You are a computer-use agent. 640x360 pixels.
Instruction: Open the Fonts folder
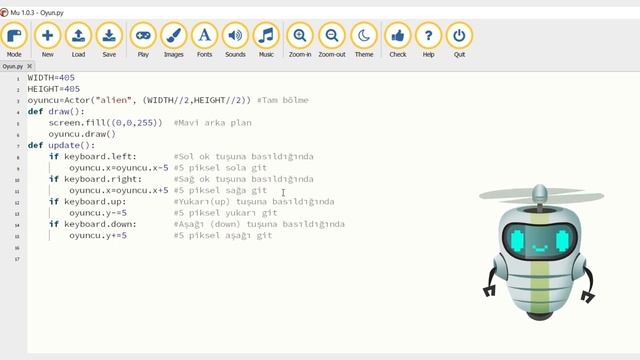click(204, 40)
